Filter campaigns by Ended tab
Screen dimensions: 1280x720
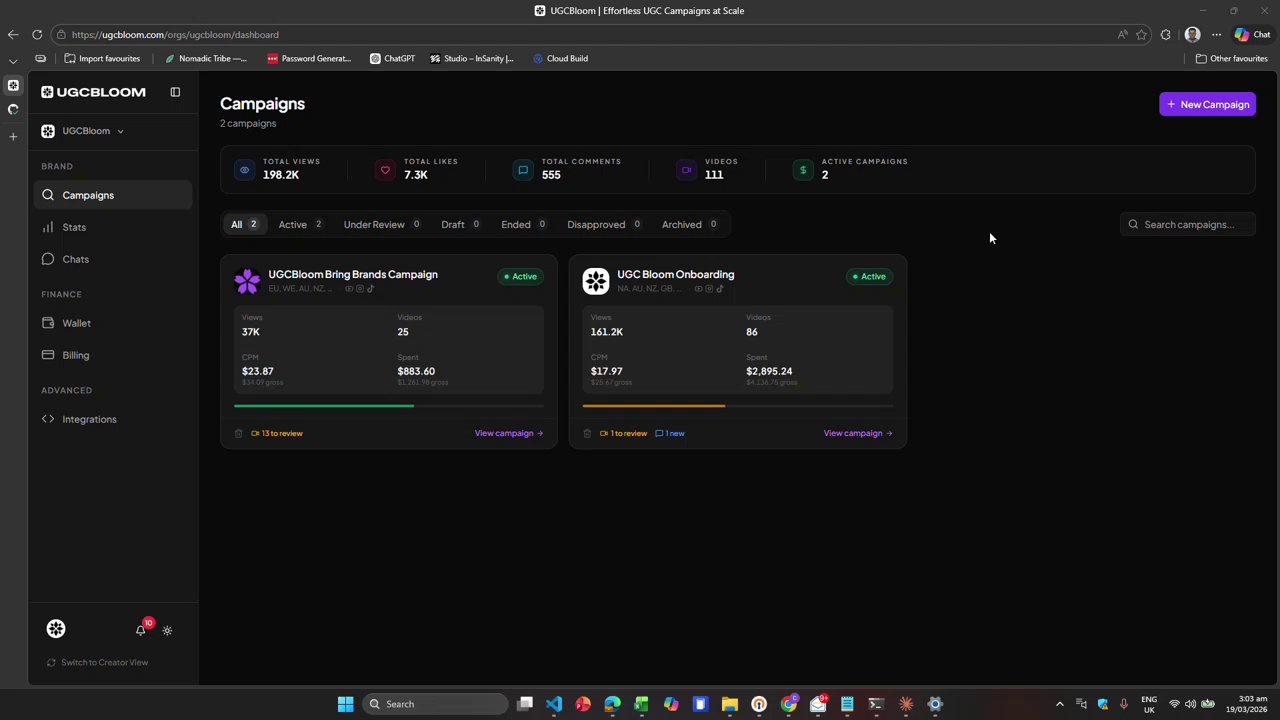(x=523, y=224)
